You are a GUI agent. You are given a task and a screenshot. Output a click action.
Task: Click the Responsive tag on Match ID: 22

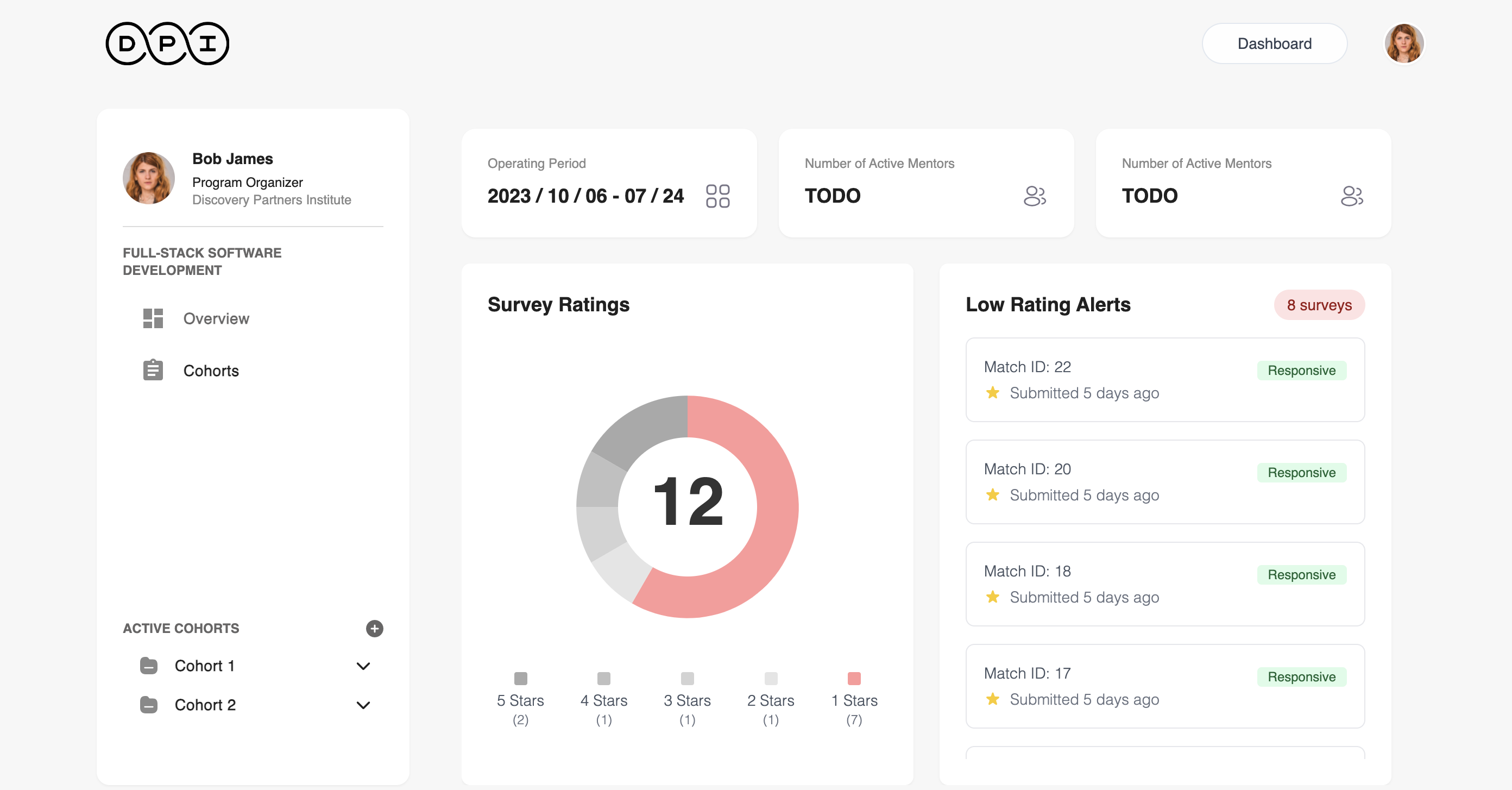[1301, 370]
